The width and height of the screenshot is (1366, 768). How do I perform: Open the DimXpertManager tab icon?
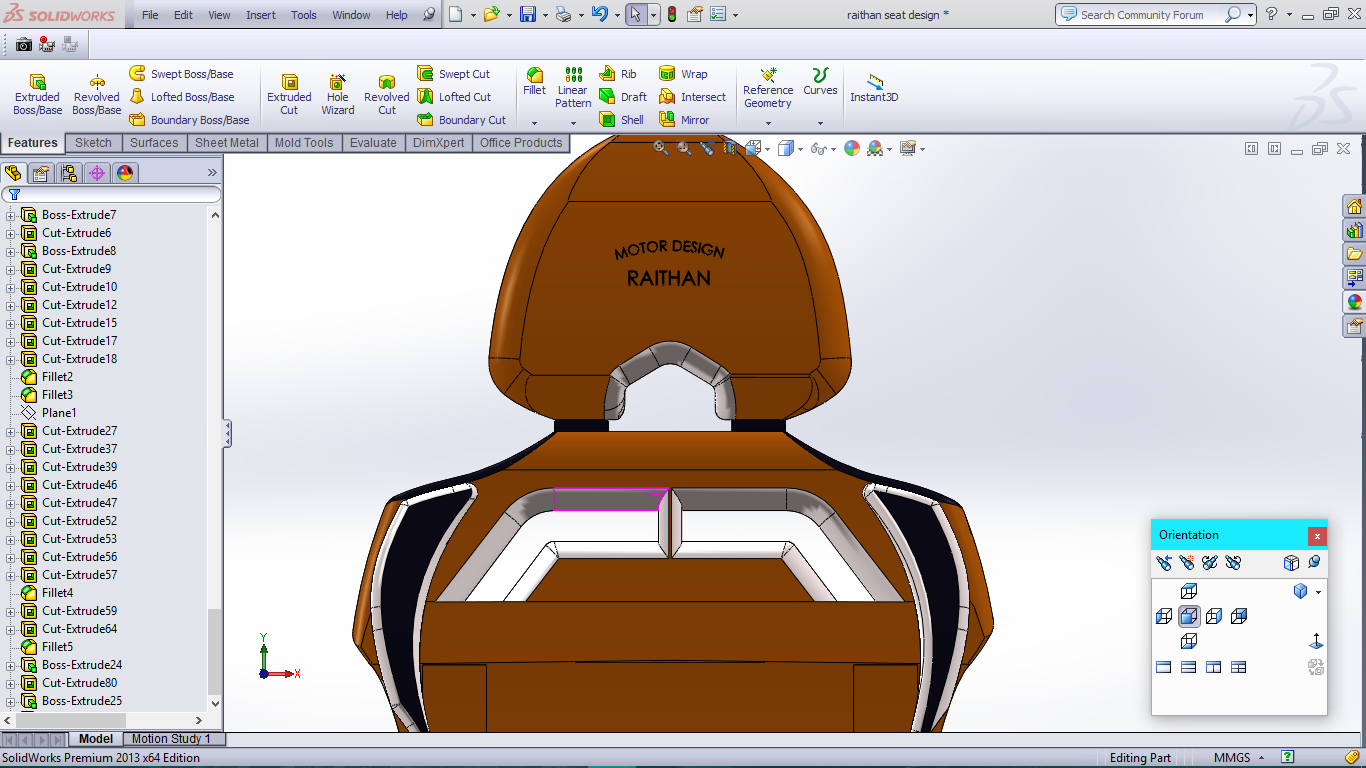point(97,173)
